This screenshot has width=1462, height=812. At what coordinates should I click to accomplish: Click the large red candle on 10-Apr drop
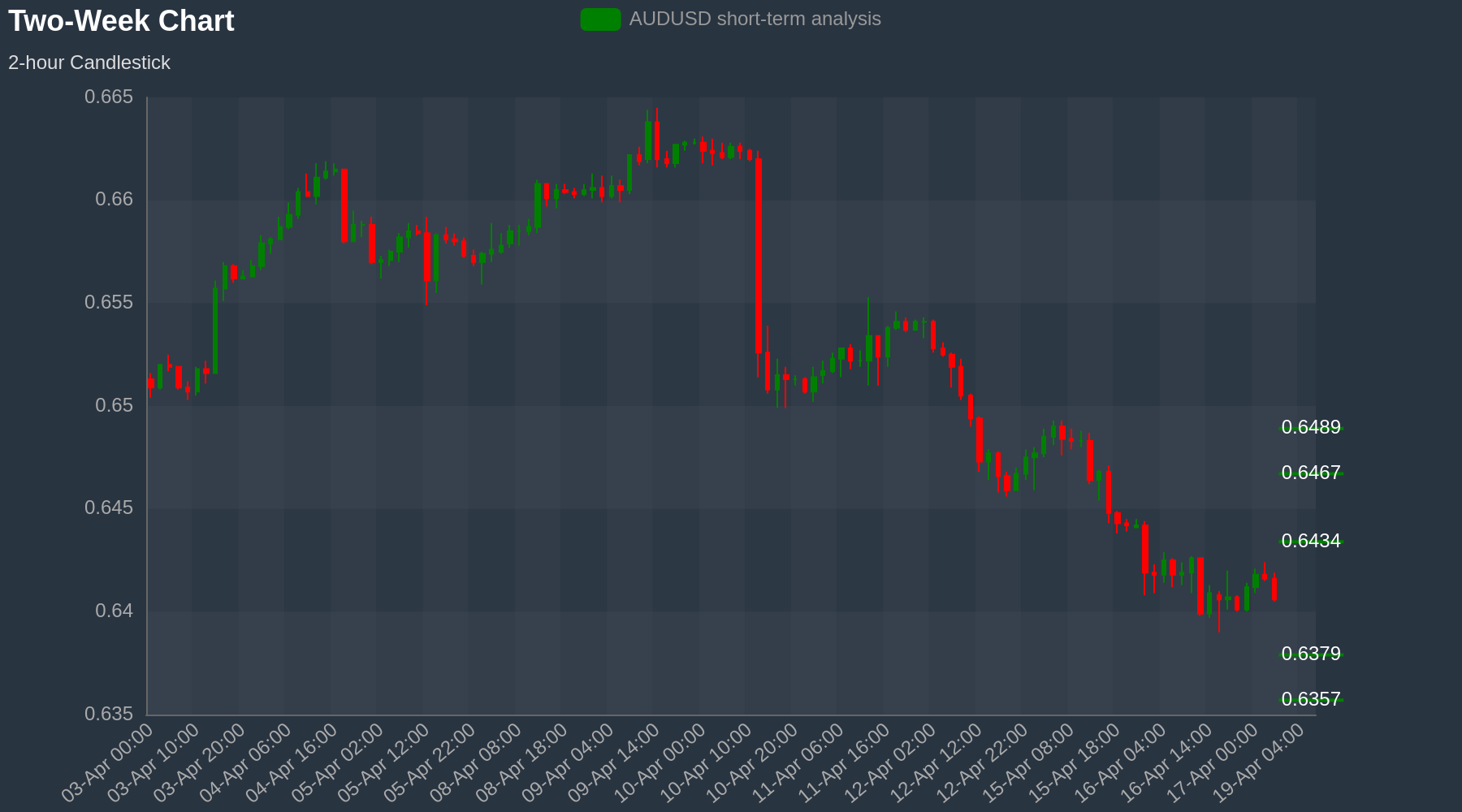coord(759,256)
